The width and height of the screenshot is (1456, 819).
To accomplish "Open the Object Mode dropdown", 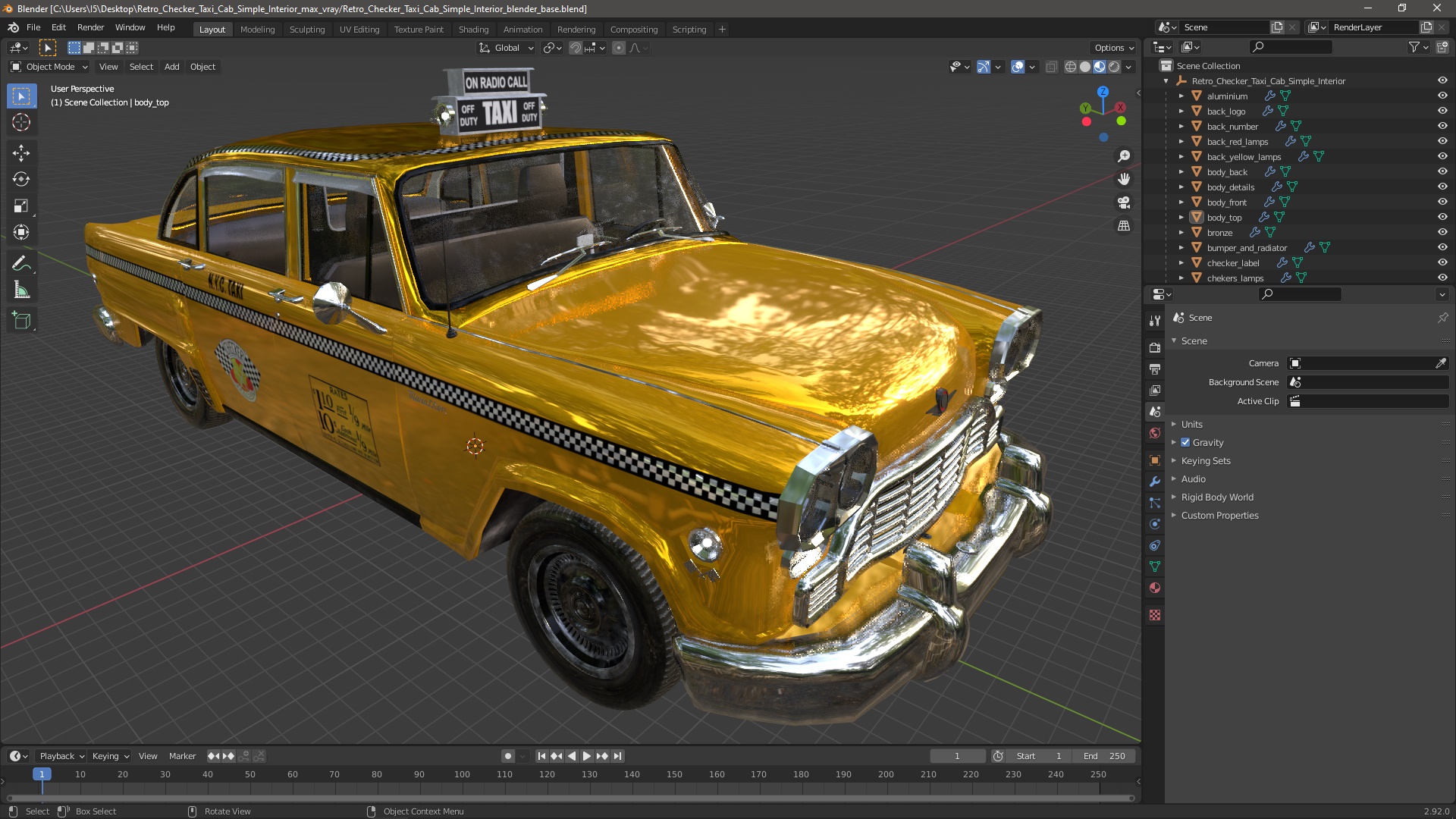I will 49,67.
